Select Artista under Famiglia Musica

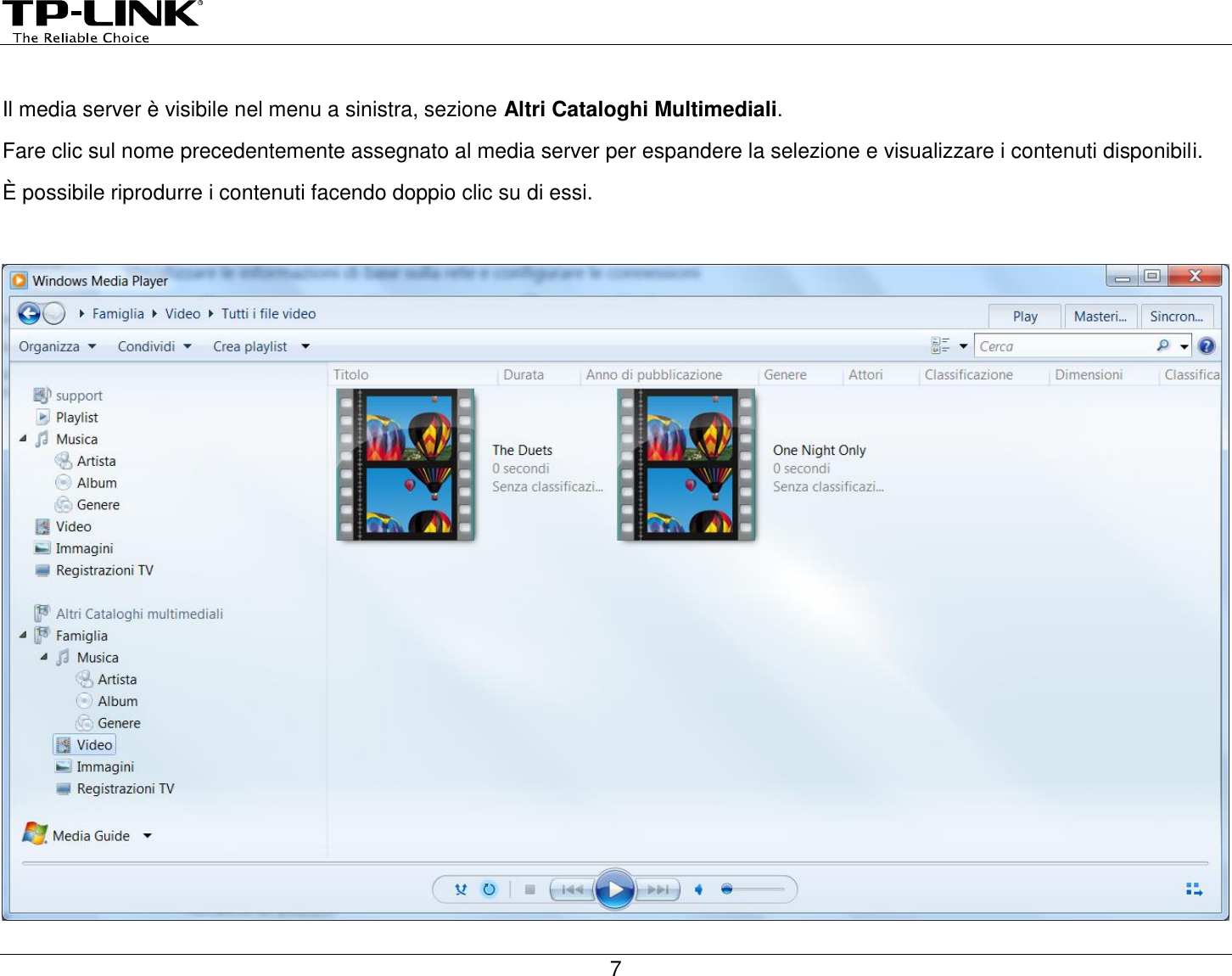106,680
